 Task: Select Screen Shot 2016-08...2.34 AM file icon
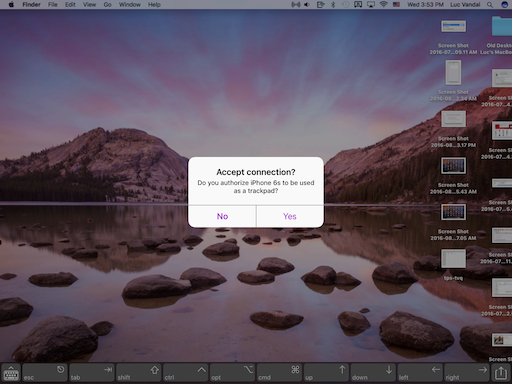453,73
